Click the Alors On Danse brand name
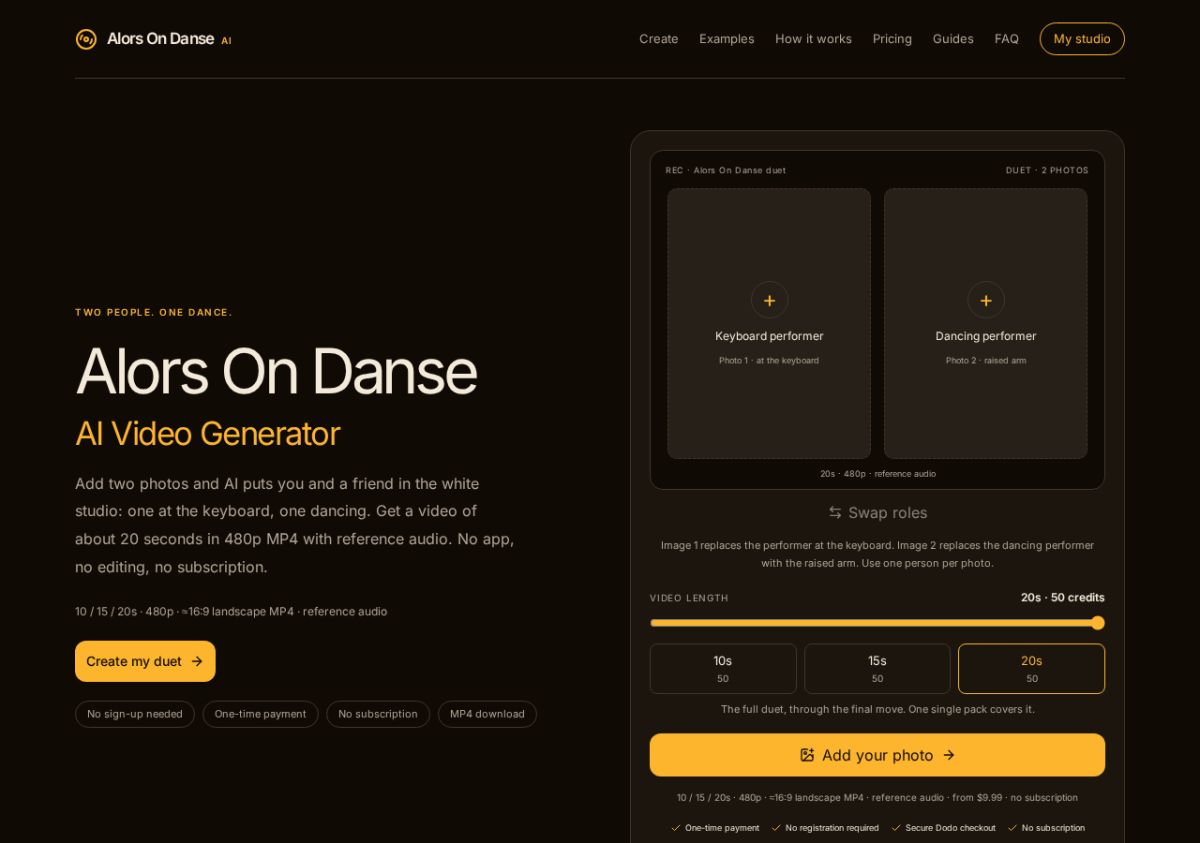Image resolution: width=1200 pixels, height=843 pixels. tap(160, 39)
